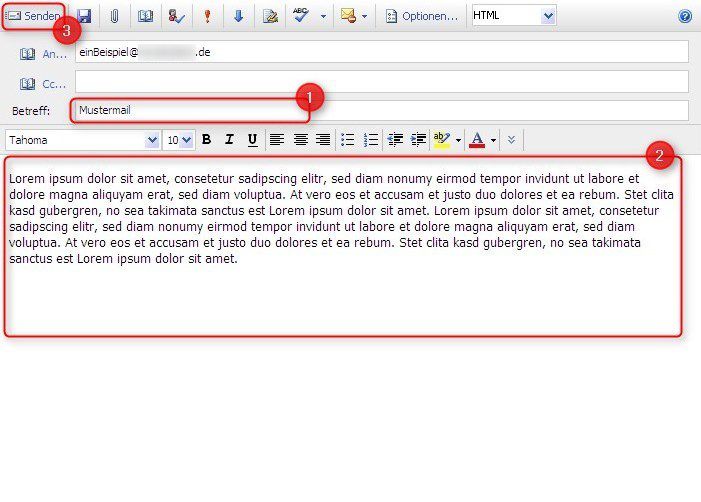Click the envelope permissions icon
The width and height of the screenshot is (701, 502).
point(348,16)
